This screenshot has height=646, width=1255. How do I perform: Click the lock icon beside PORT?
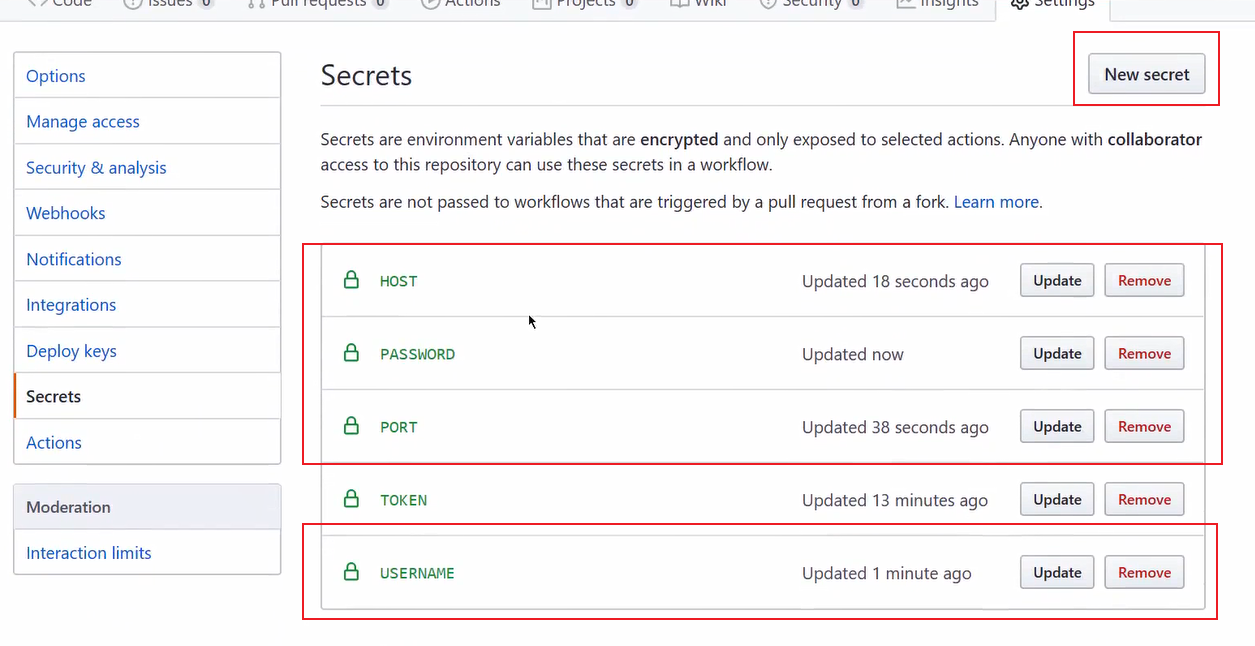[351, 426]
